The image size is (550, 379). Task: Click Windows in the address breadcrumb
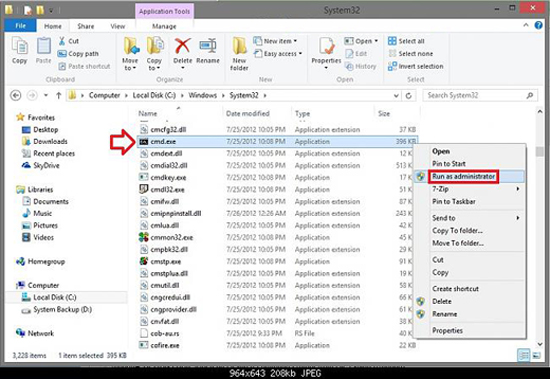click(x=202, y=95)
